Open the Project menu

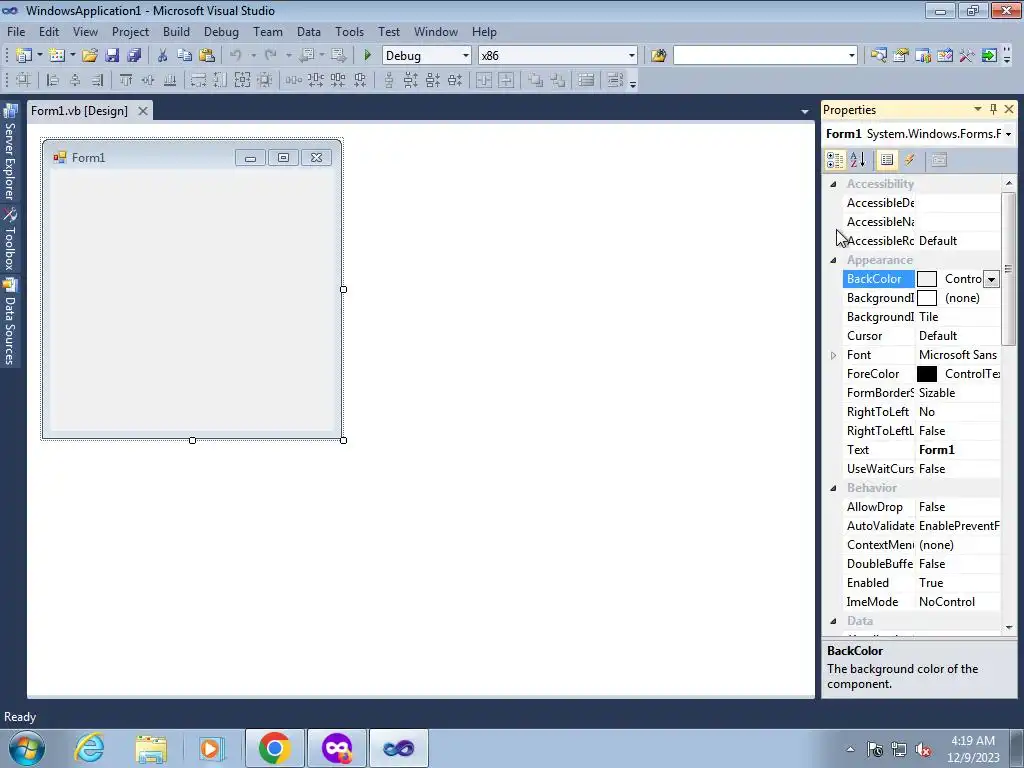pos(130,31)
